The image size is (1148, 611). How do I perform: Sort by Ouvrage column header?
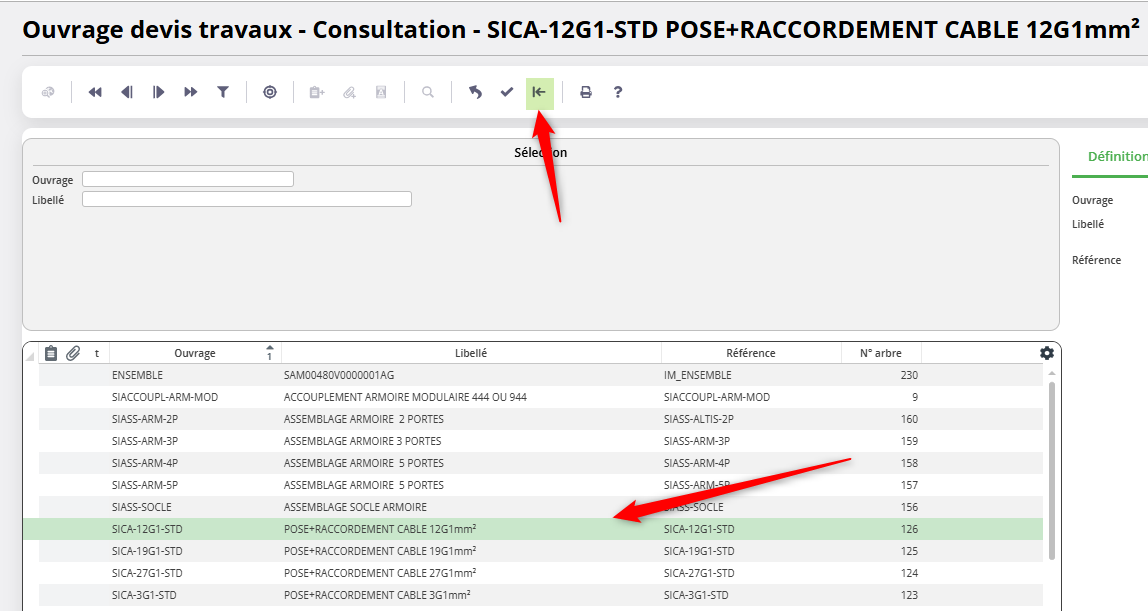195,353
